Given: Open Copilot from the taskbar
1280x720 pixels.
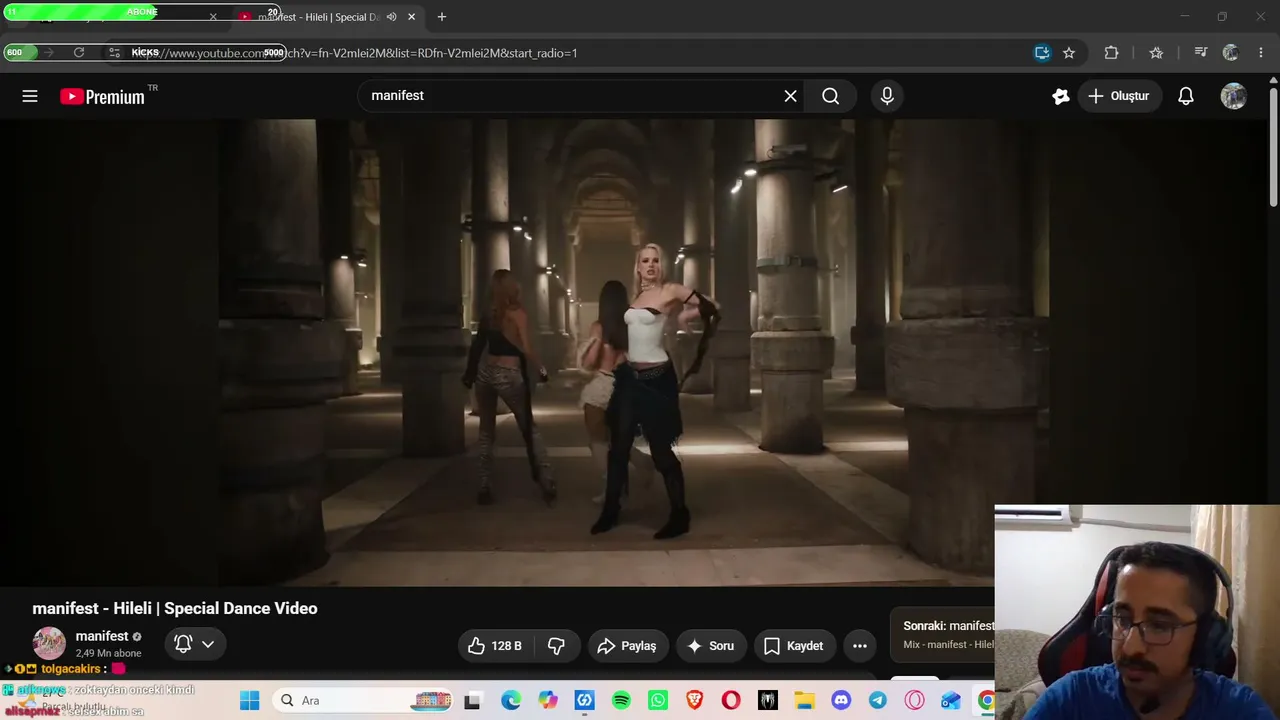Looking at the screenshot, I should coord(548,701).
